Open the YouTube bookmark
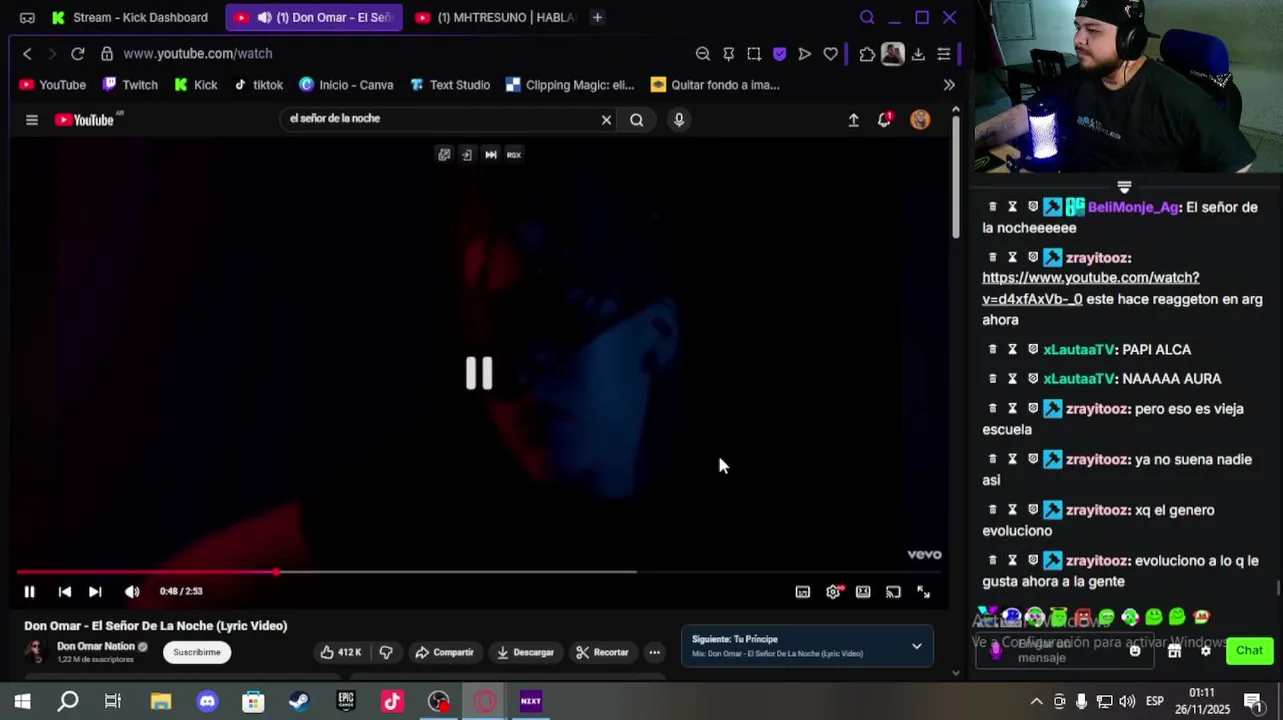 (x=52, y=85)
